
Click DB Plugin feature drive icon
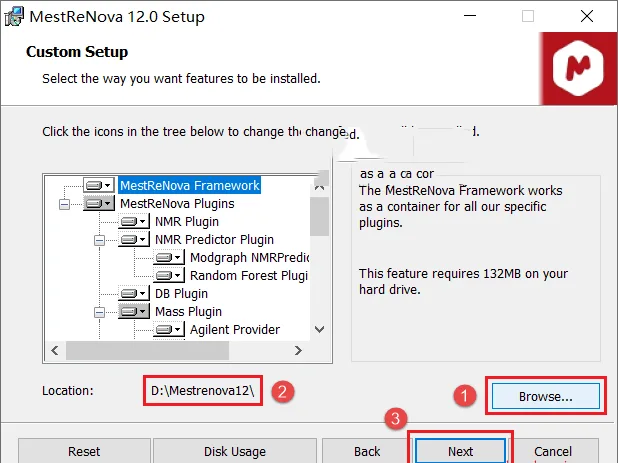coord(134,293)
